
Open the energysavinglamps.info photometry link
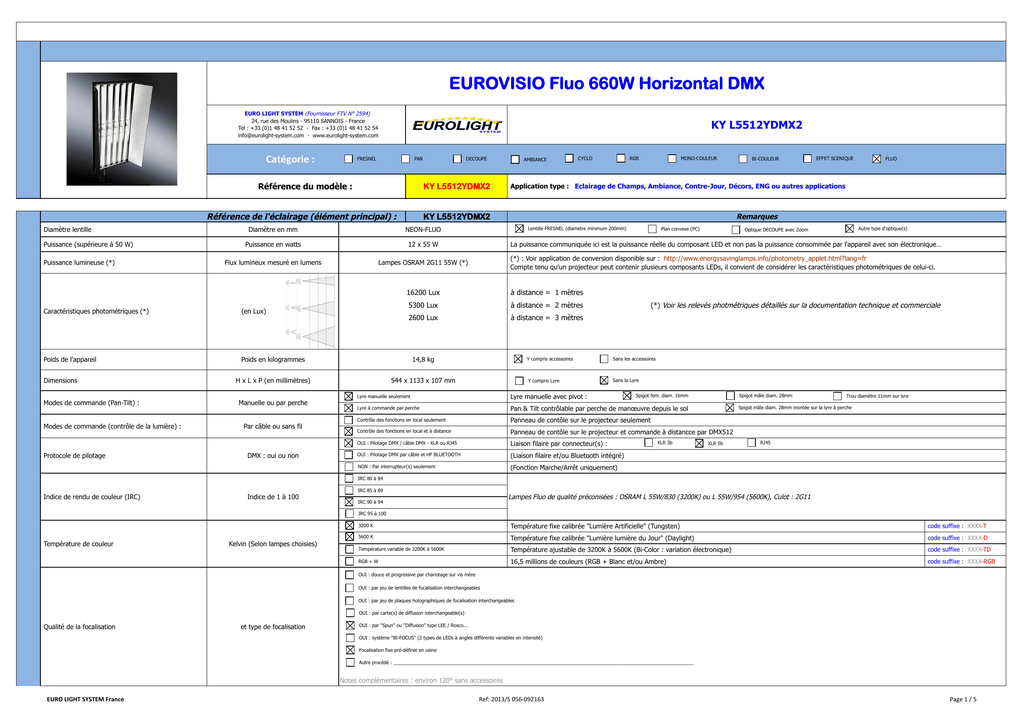click(x=765, y=259)
